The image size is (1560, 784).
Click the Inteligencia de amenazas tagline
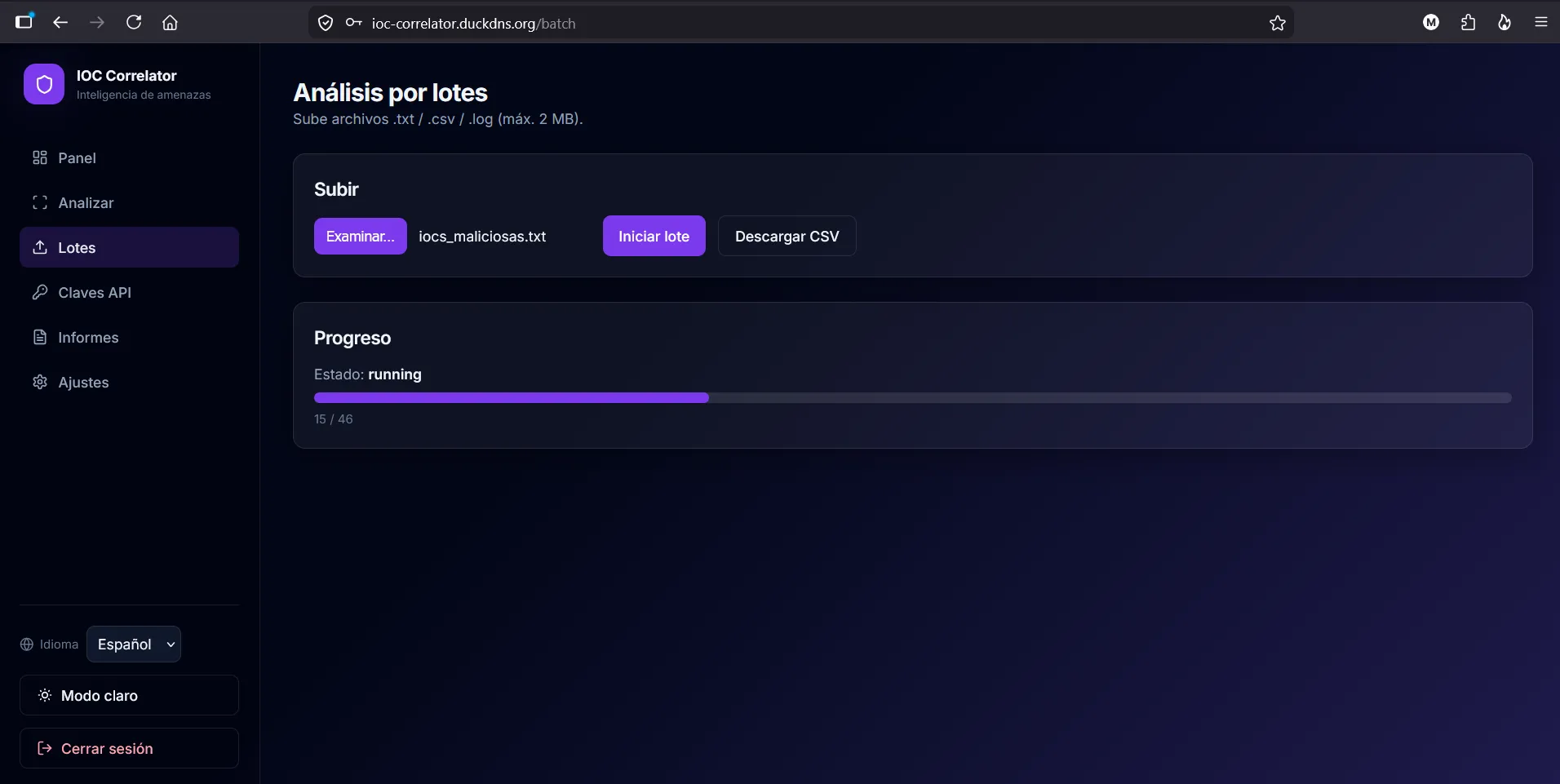tap(144, 95)
